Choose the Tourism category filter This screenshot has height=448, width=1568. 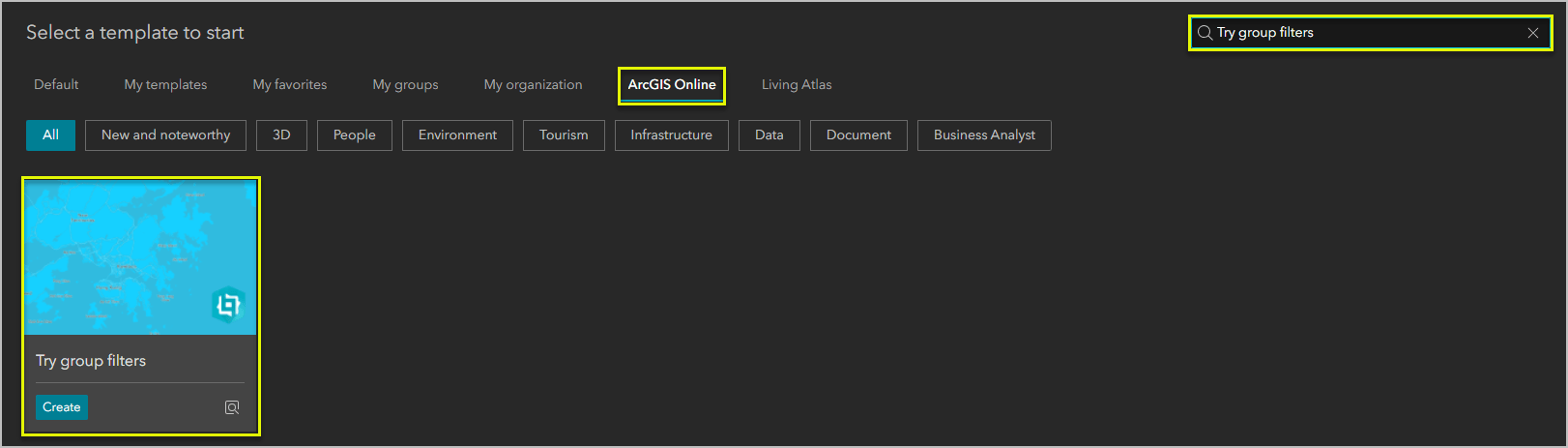[x=564, y=135]
